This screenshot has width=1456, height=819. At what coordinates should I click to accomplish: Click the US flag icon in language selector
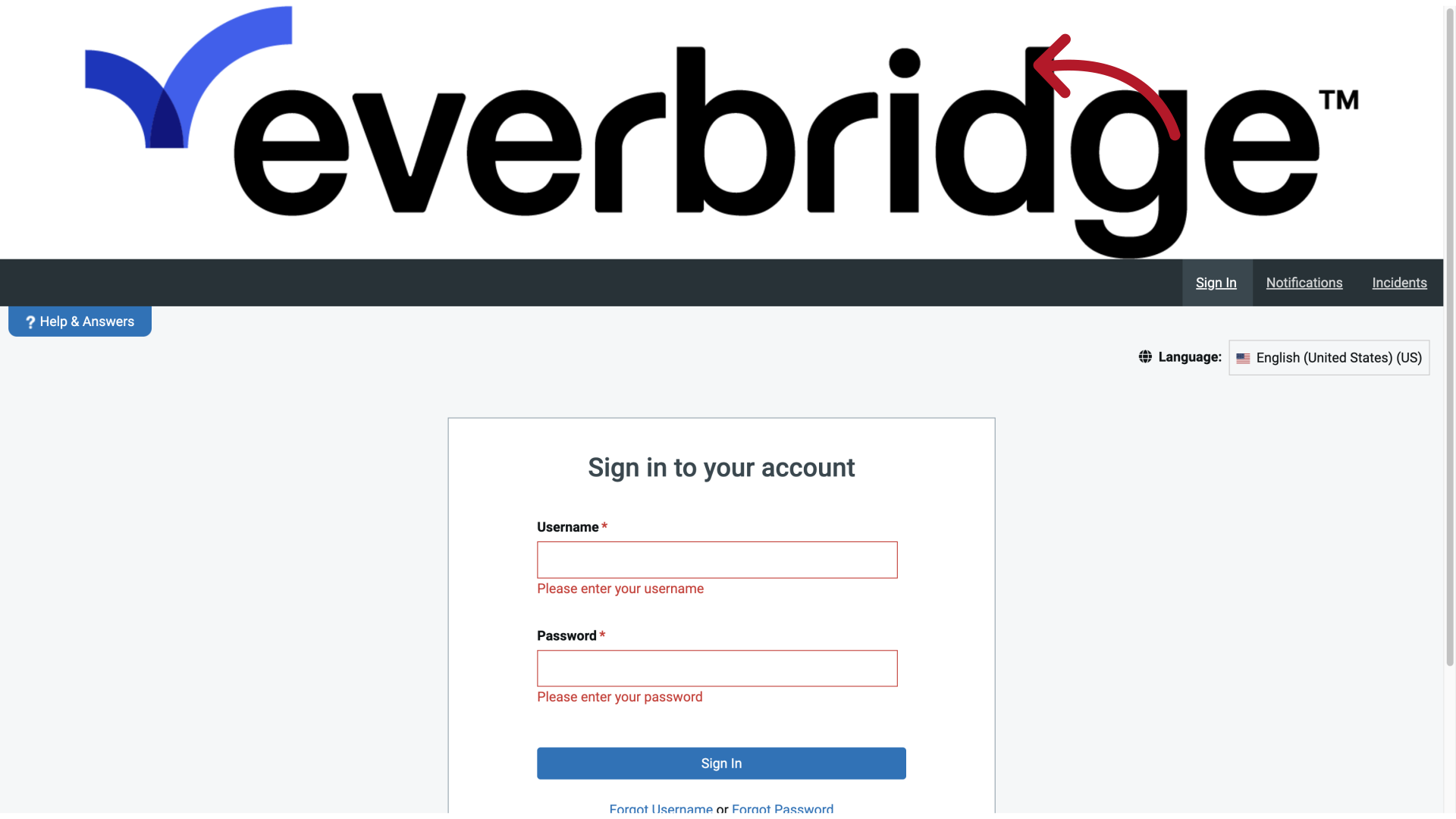click(1243, 358)
